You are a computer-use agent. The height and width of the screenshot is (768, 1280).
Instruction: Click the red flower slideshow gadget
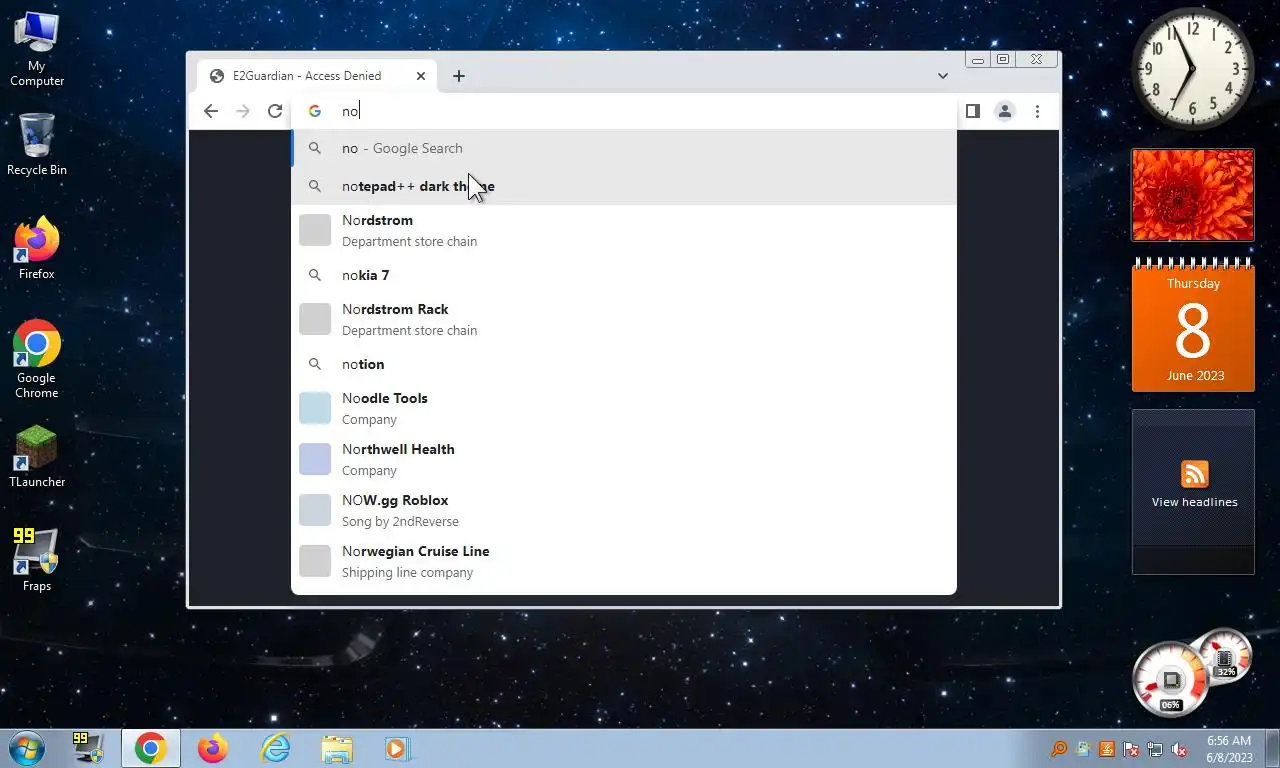pos(1192,195)
